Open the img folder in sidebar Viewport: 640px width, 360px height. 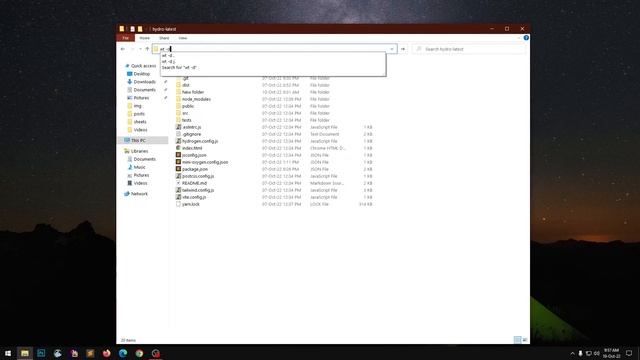[137, 106]
